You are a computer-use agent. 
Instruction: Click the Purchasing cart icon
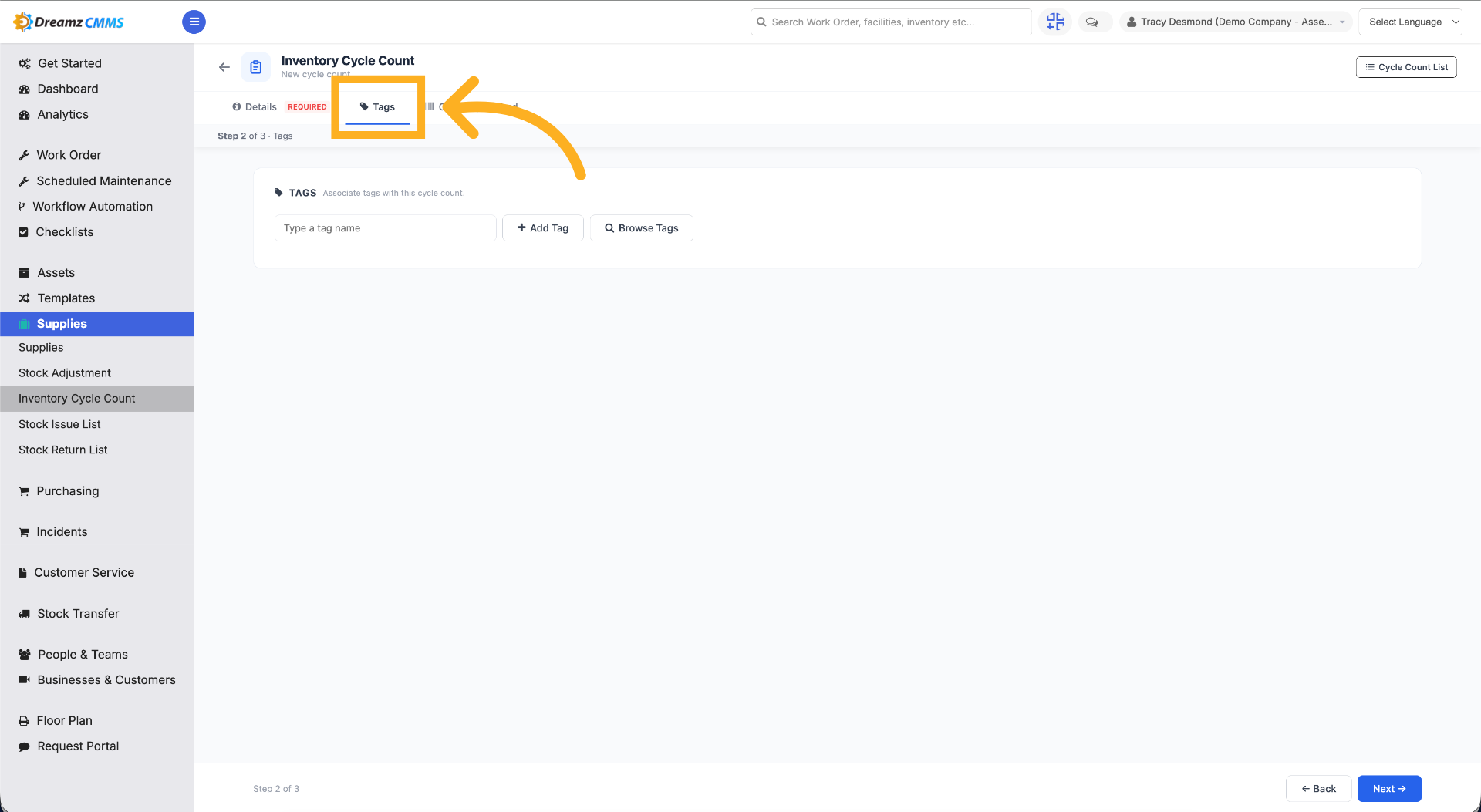pyautogui.click(x=24, y=491)
